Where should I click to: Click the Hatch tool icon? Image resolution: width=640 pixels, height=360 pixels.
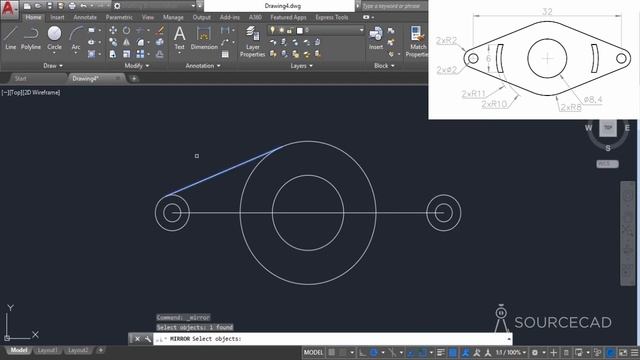coord(91,54)
